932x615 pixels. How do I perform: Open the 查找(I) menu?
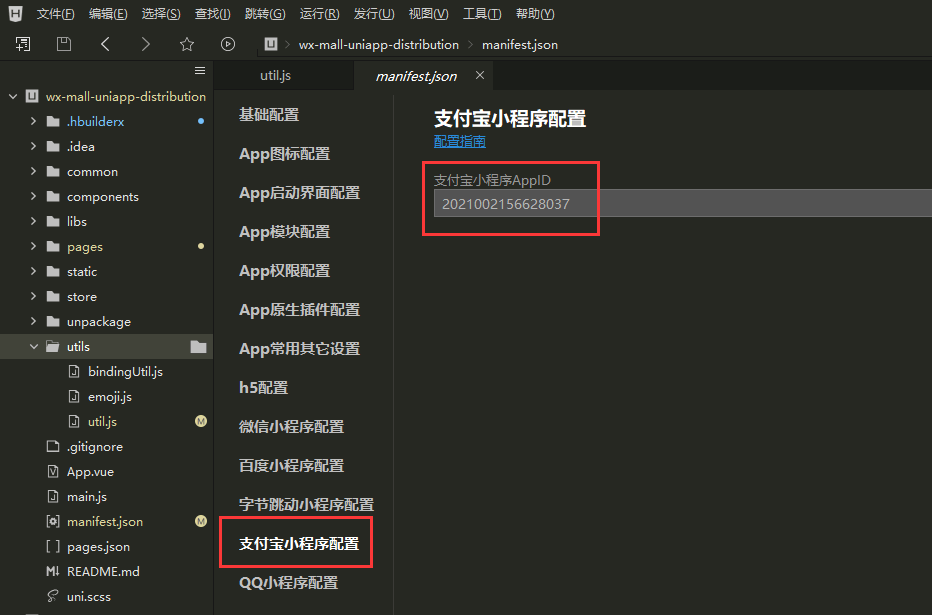(212, 13)
